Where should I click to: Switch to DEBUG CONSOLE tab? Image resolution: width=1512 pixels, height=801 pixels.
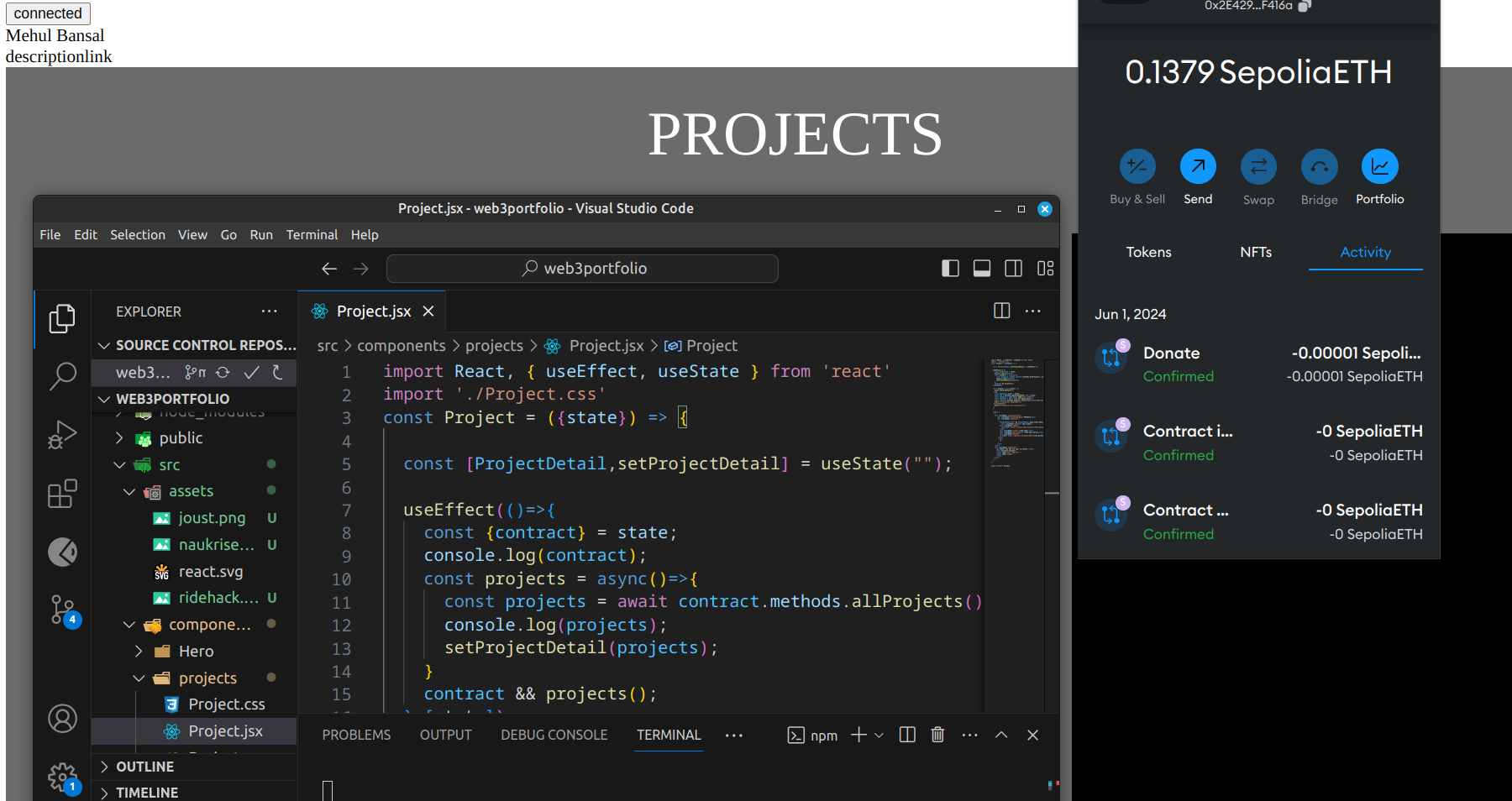(554, 736)
